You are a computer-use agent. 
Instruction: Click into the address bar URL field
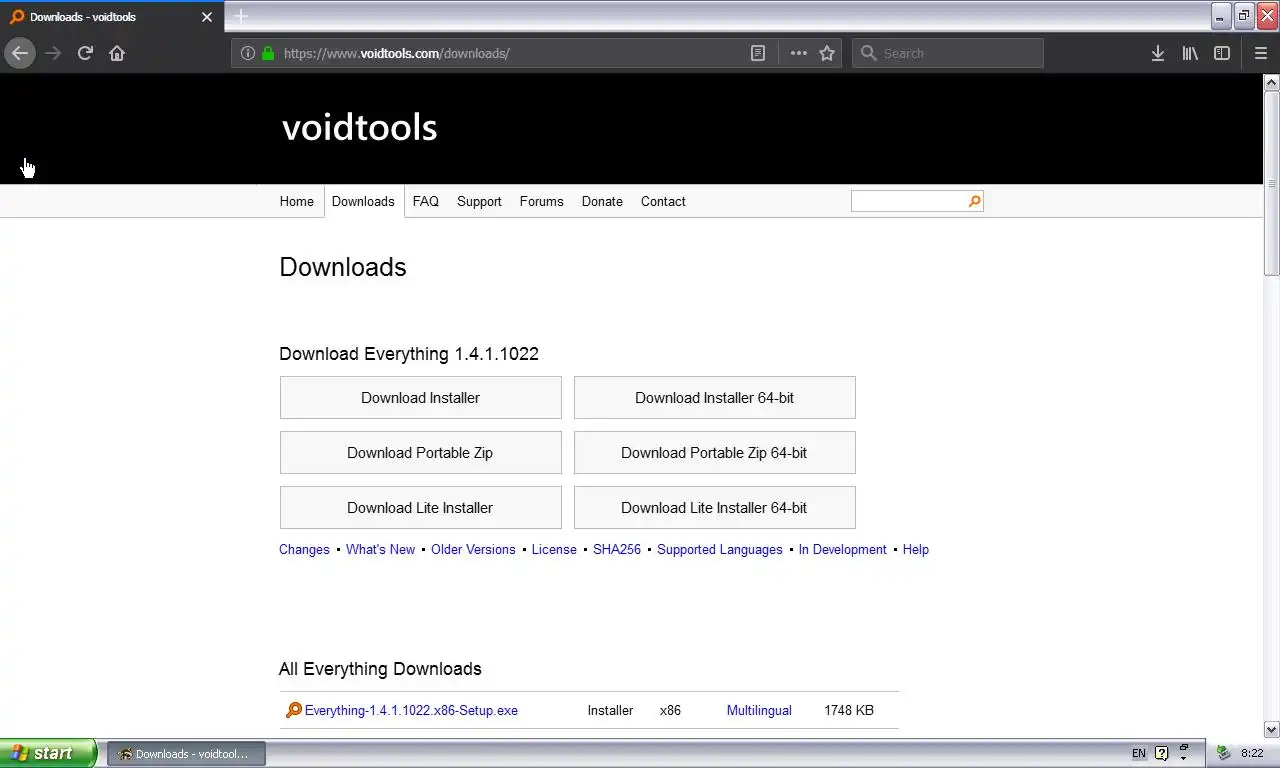pyautogui.click(x=510, y=53)
